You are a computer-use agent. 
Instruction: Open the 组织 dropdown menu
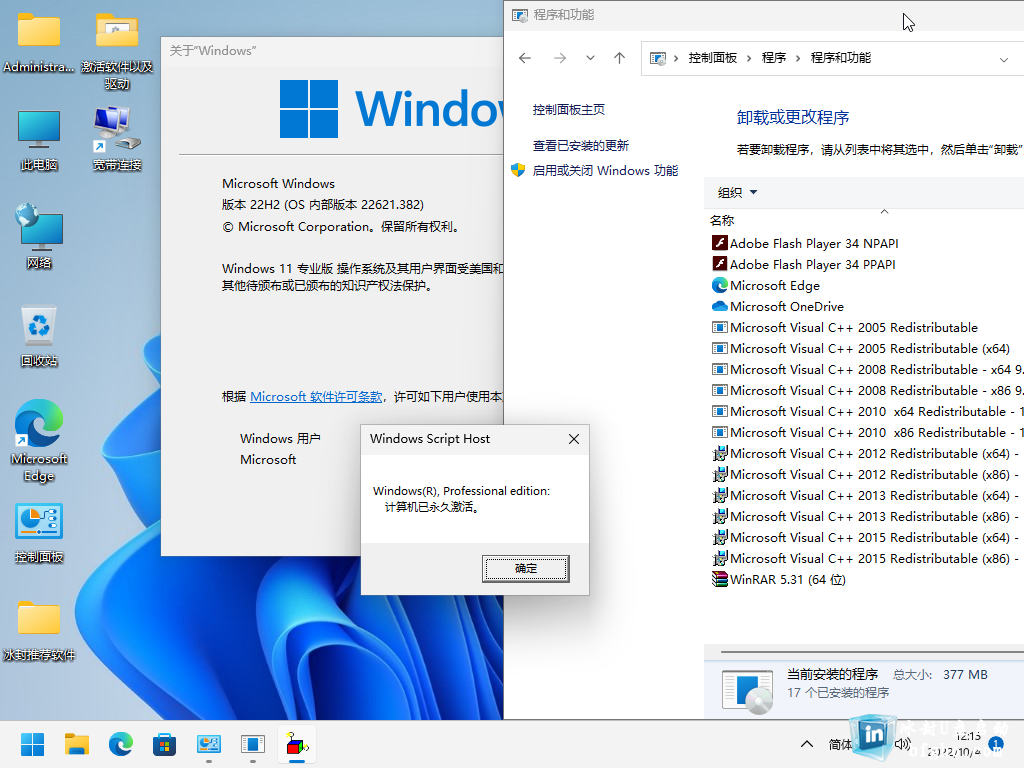pos(737,193)
